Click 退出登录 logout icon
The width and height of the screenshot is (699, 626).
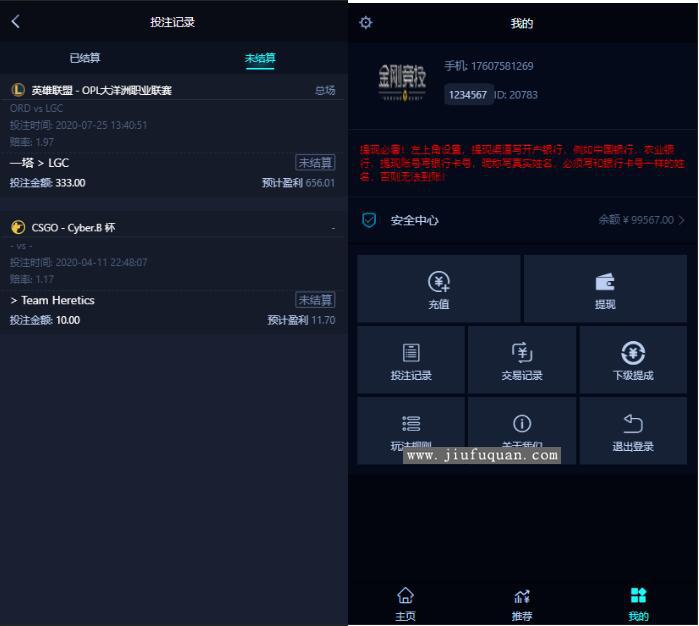pos(633,424)
